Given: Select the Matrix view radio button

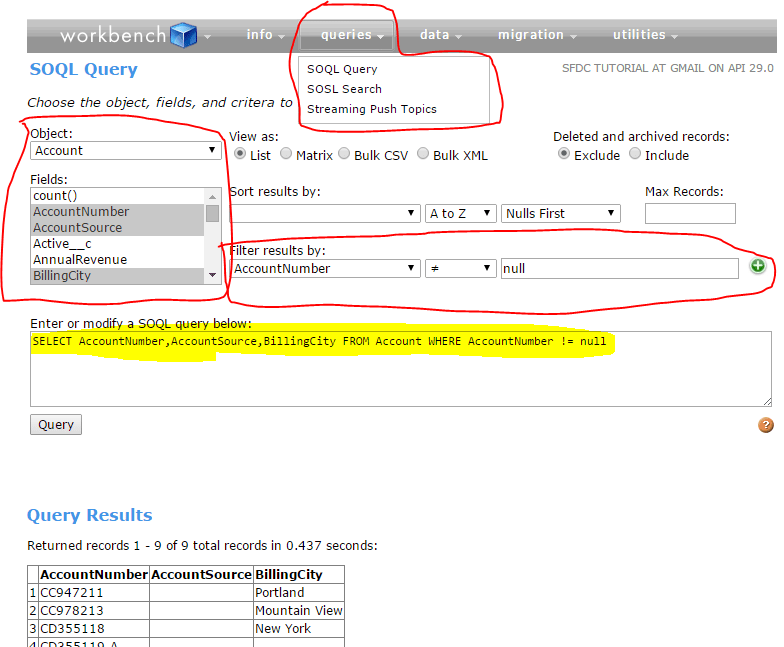Looking at the screenshot, I should coord(286,154).
